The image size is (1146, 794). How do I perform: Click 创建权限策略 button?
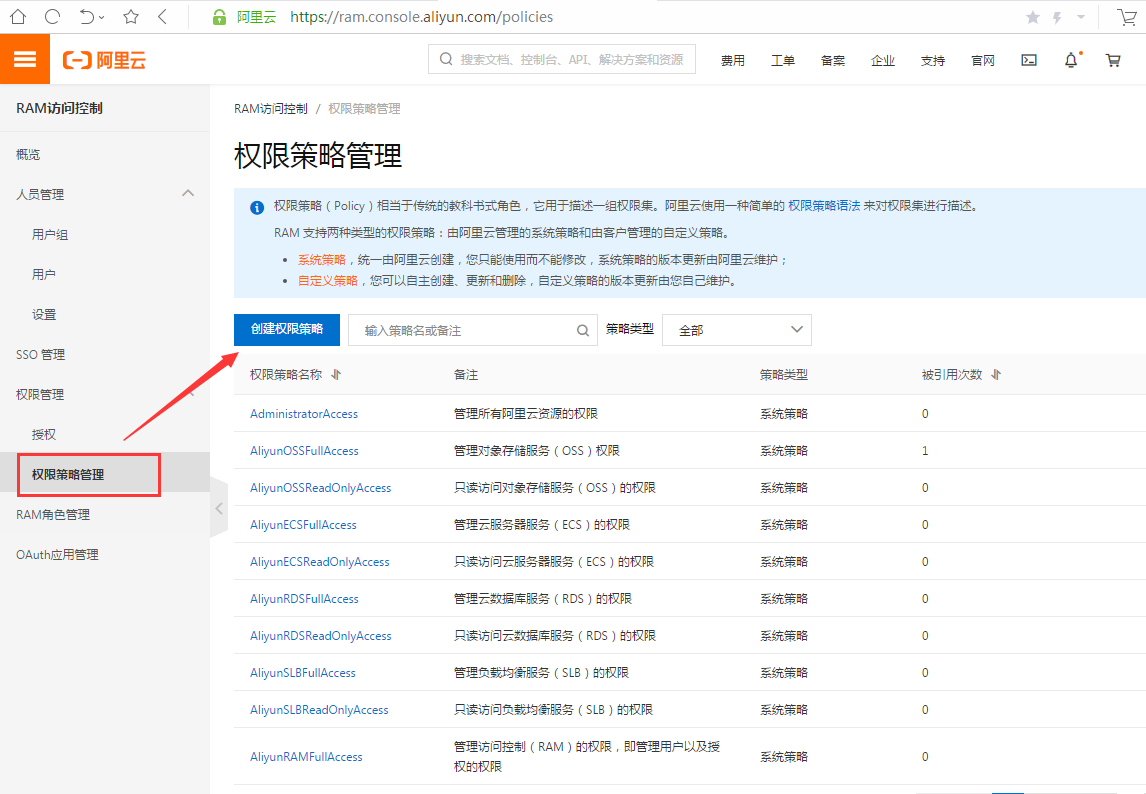tap(286, 330)
